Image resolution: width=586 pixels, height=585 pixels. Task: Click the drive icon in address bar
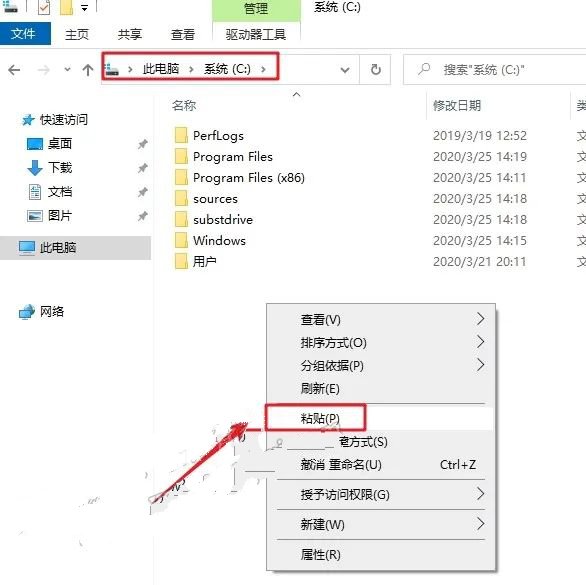112,69
